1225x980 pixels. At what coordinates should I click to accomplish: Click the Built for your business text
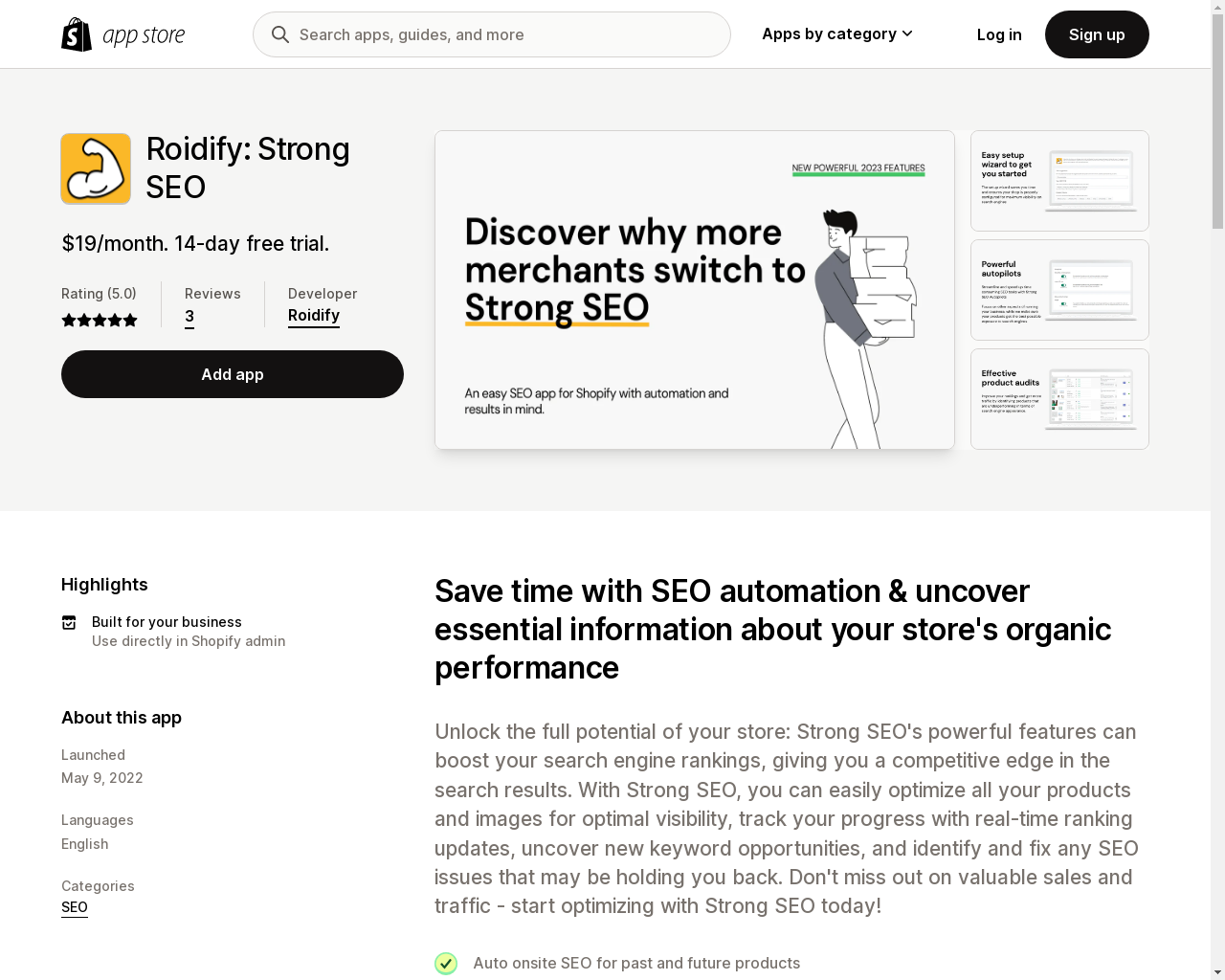click(x=167, y=622)
